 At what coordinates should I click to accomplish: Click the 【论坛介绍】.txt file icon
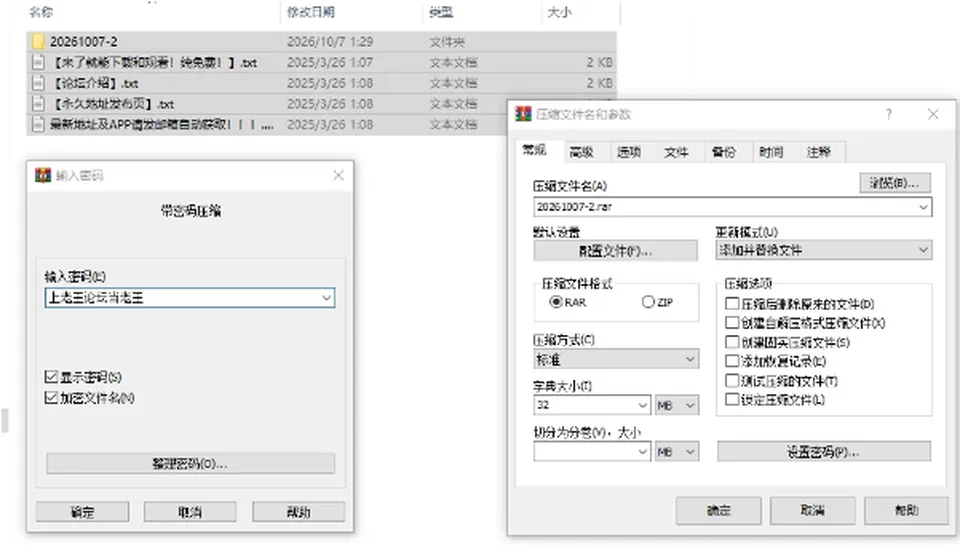(x=39, y=83)
